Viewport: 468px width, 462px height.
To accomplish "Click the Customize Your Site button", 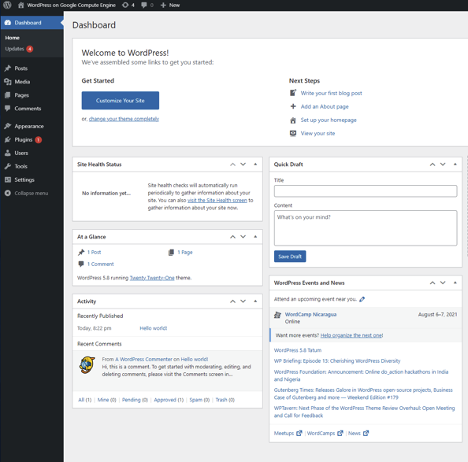I will (x=120, y=100).
